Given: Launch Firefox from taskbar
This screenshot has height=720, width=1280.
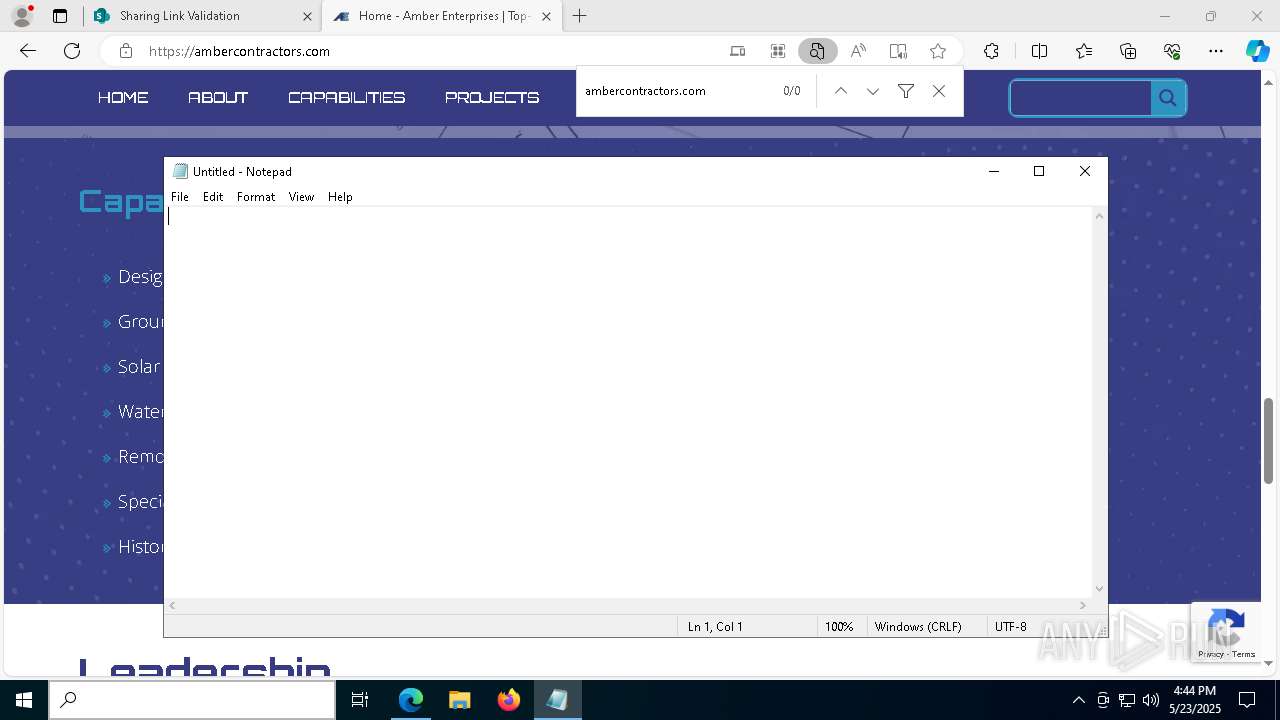Looking at the screenshot, I should coord(509,700).
